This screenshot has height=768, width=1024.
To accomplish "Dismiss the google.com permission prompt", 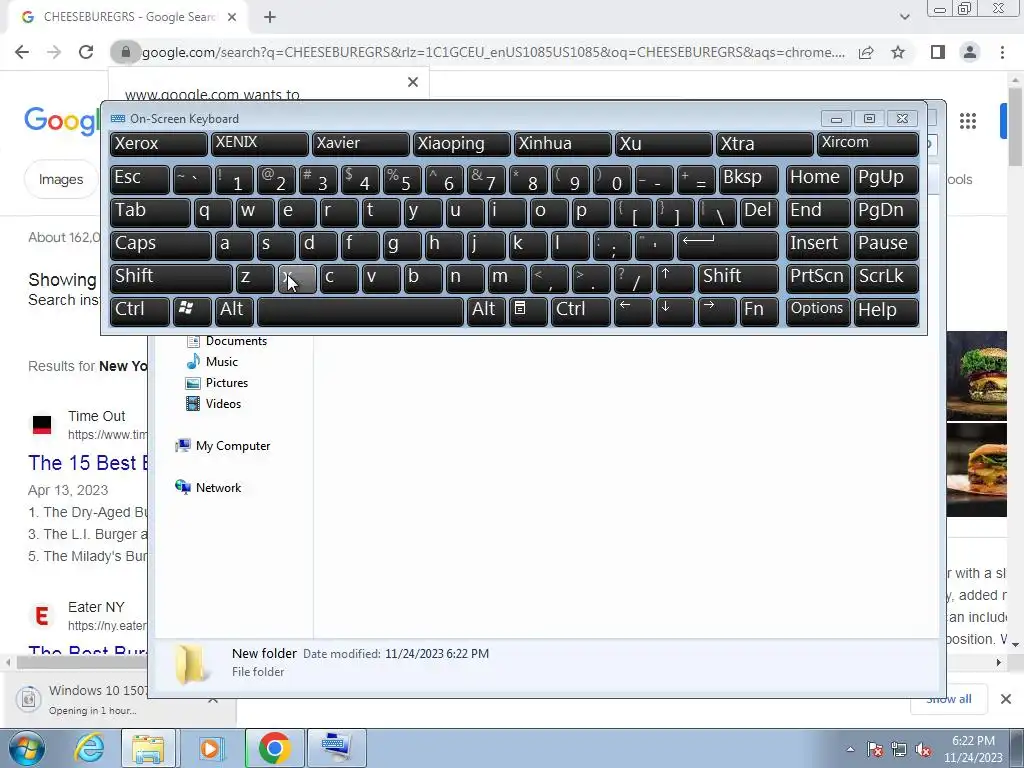I will (x=413, y=82).
